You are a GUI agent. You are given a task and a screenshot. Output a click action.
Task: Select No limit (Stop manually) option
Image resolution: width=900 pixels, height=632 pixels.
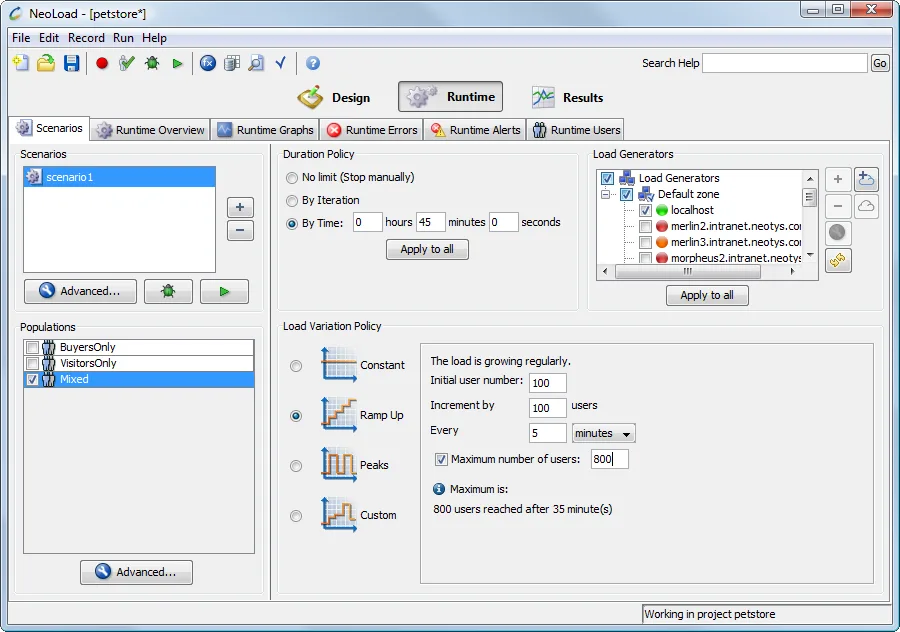pyautogui.click(x=292, y=178)
